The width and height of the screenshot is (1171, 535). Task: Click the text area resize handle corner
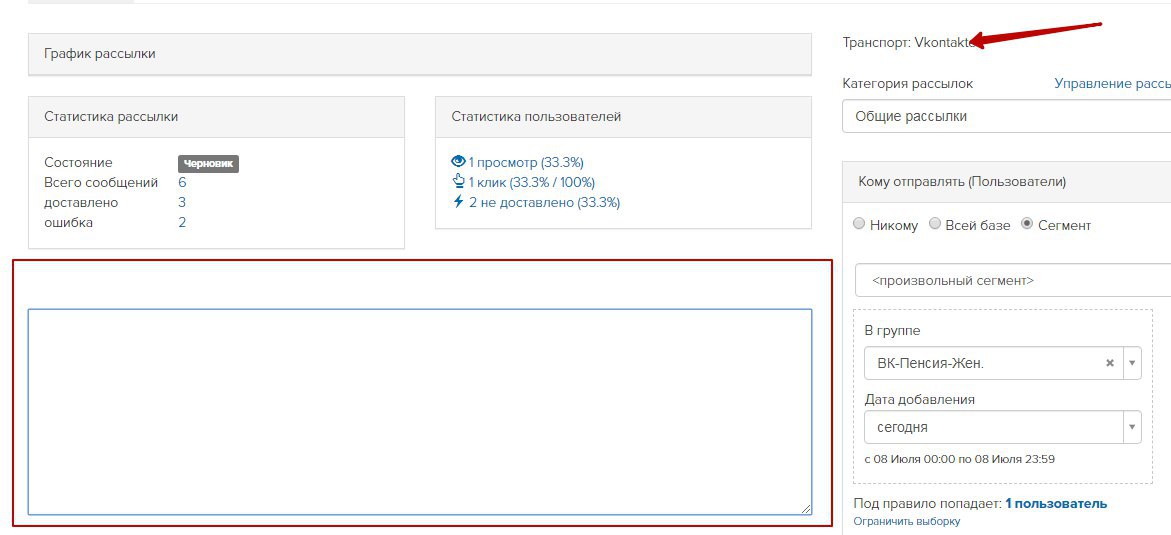(x=806, y=509)
